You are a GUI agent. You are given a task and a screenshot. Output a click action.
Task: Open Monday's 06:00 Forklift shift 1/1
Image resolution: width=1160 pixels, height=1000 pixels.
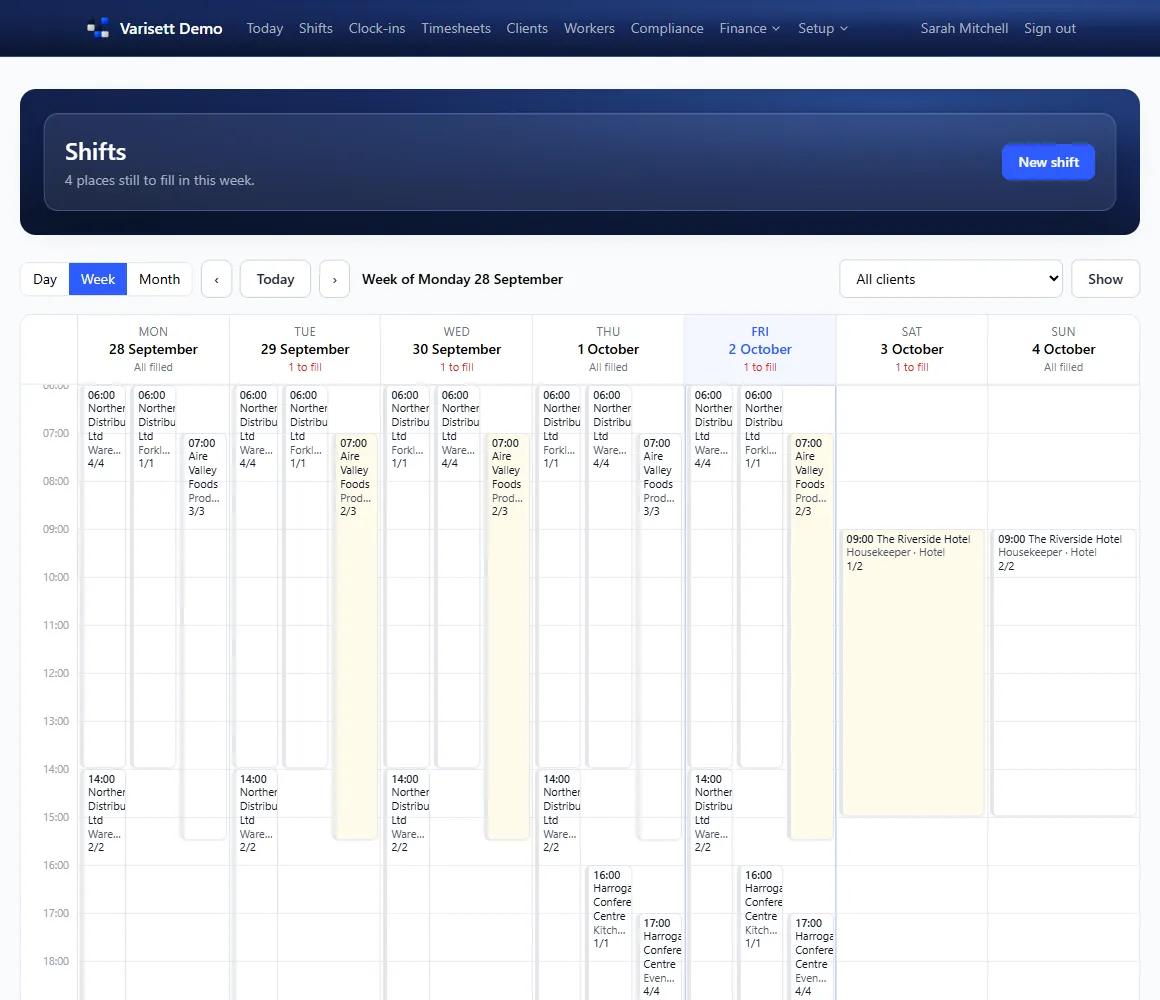pos(155,576)
